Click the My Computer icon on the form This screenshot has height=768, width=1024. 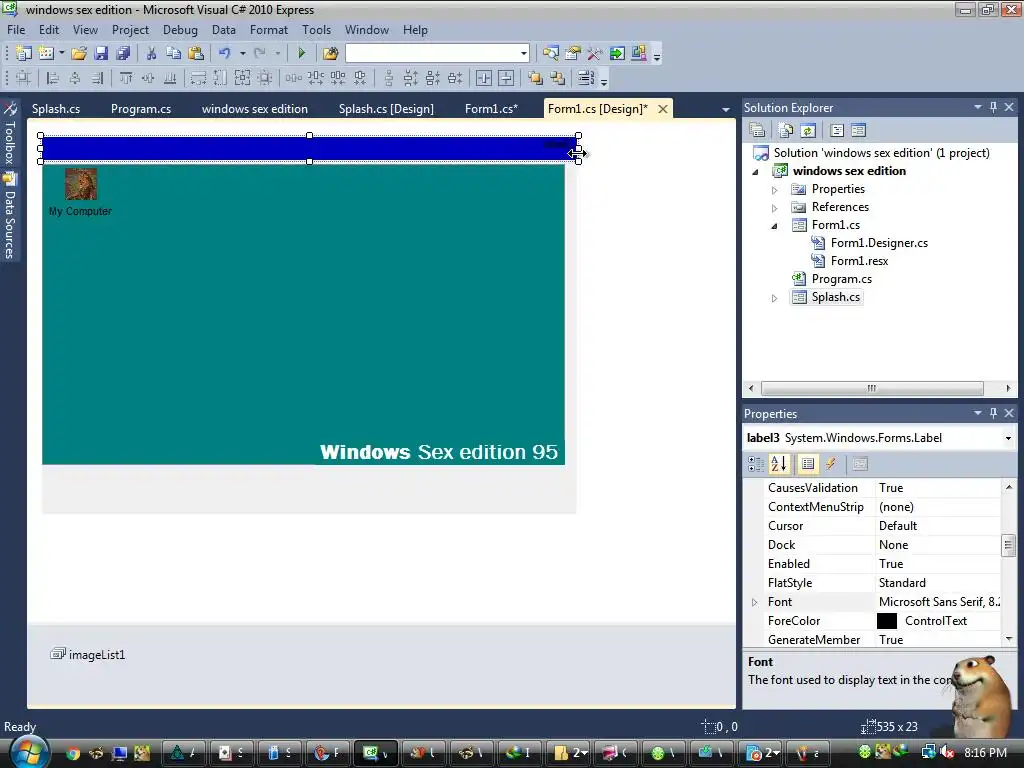(x=81, y=184)
